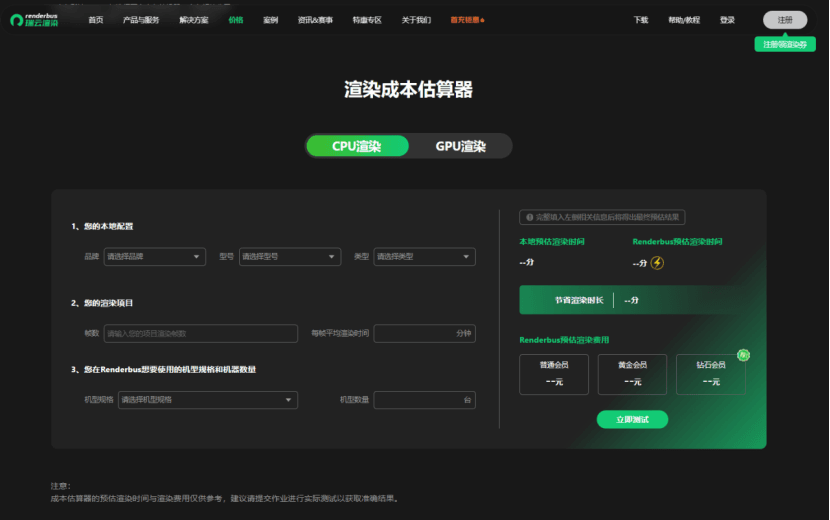This screenshot has width=830, height=520.
Task: Click the 每帧平均渲染时间 minutes input field
Action: tap(425, 334)
